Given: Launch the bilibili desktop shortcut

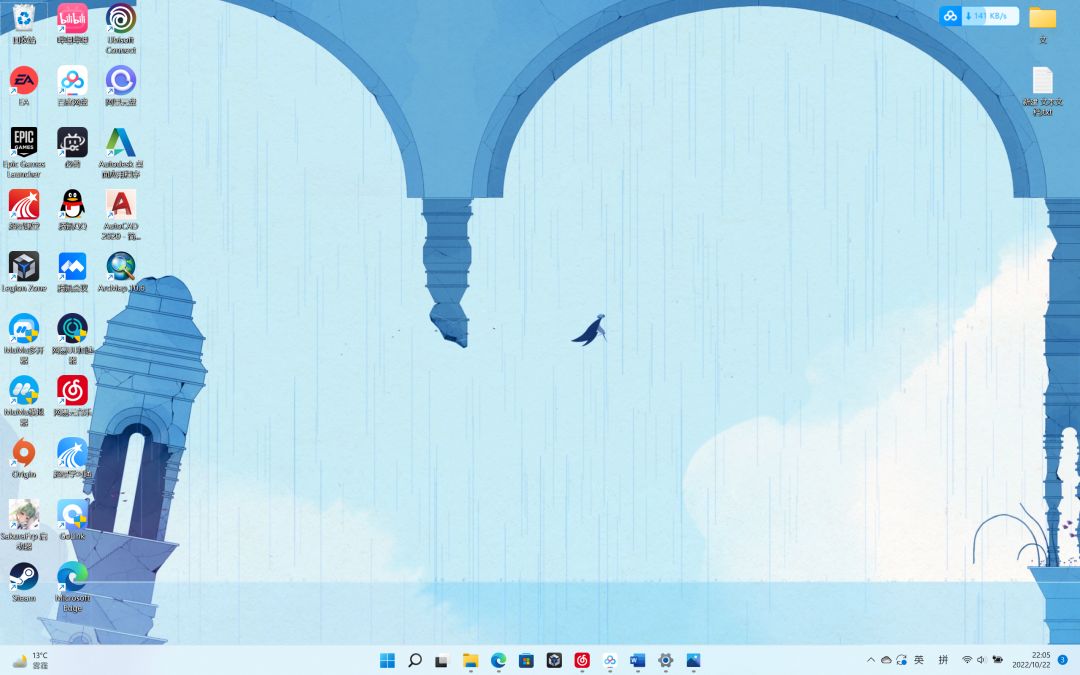Looking at the screenshot, I should coord(72,18).
